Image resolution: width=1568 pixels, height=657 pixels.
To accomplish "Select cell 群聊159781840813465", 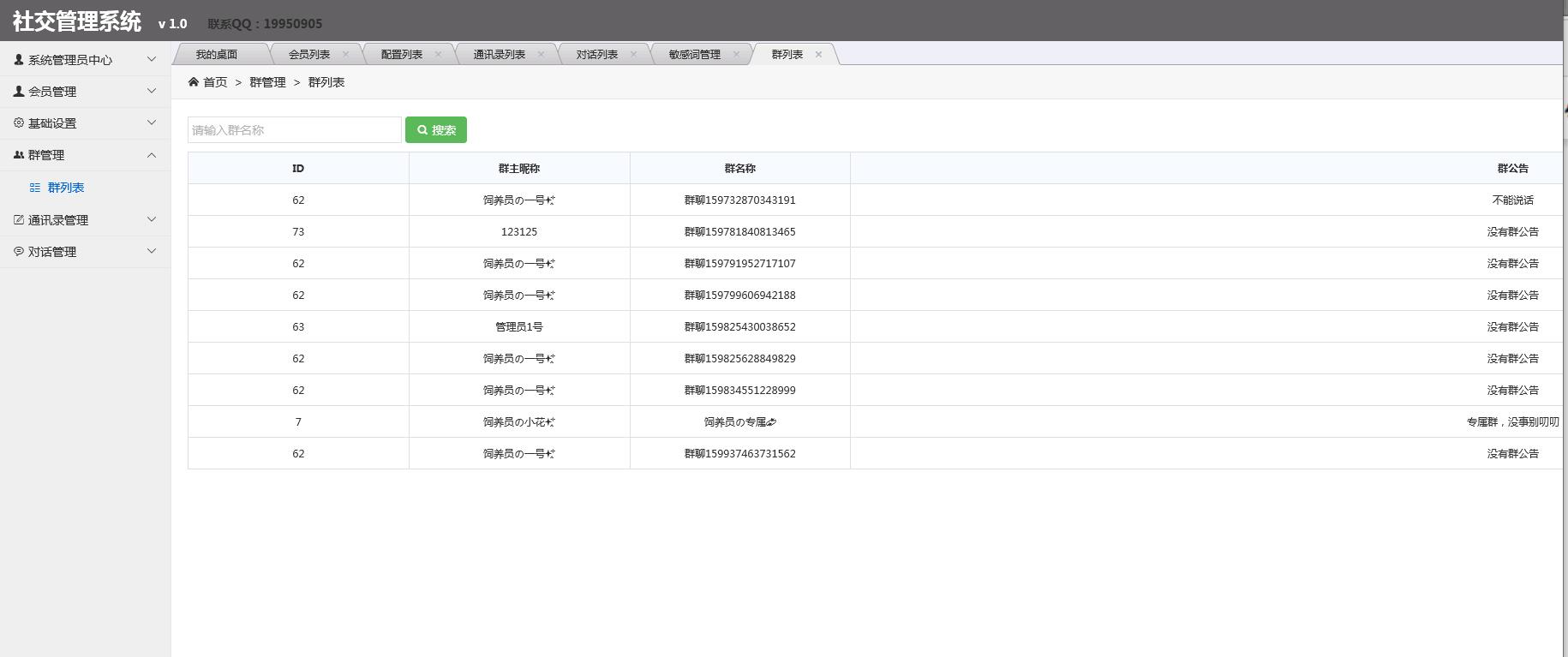I will (x=740, y=232).
